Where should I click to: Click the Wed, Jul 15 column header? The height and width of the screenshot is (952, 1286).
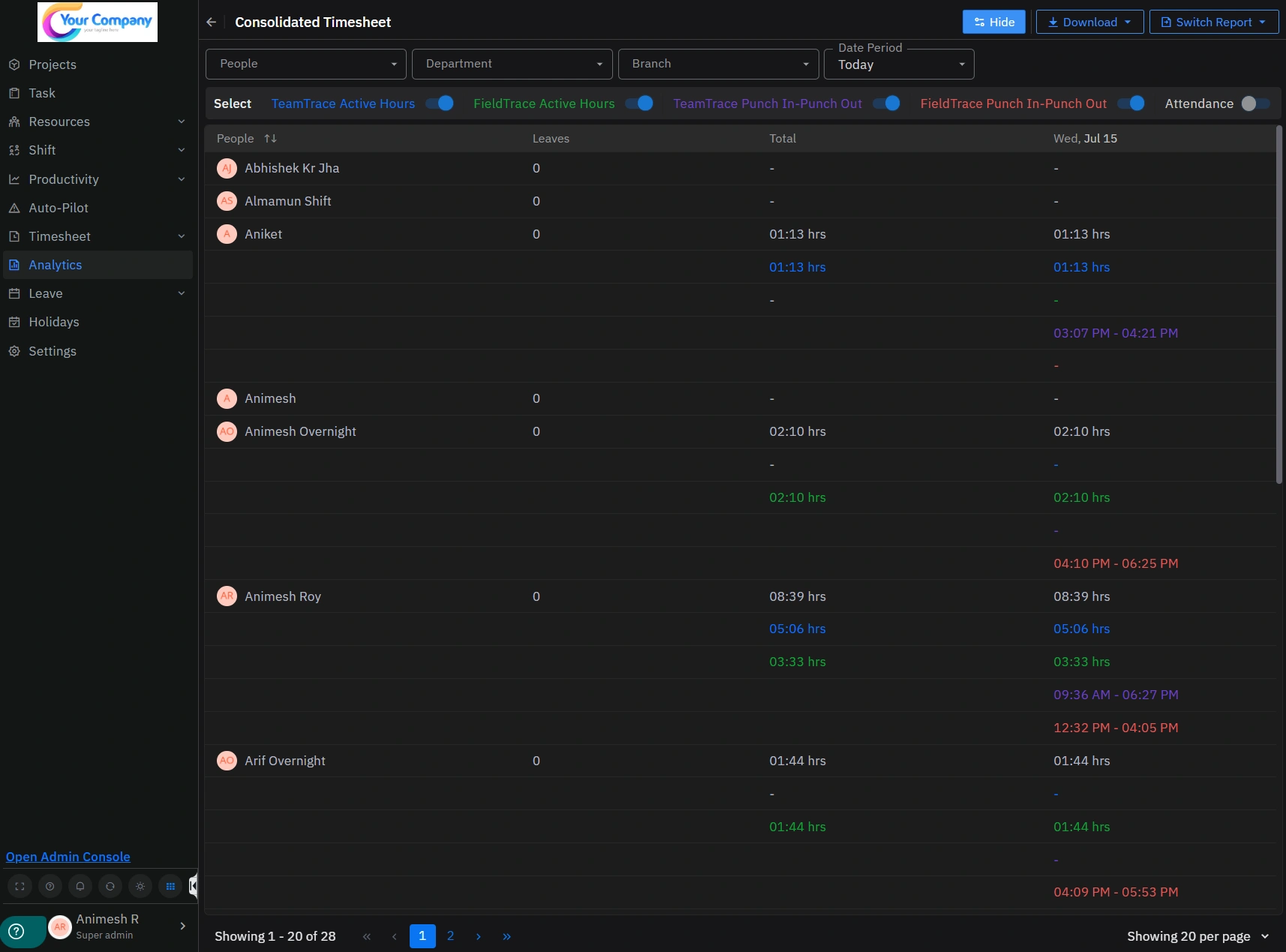pos(1085,139)
